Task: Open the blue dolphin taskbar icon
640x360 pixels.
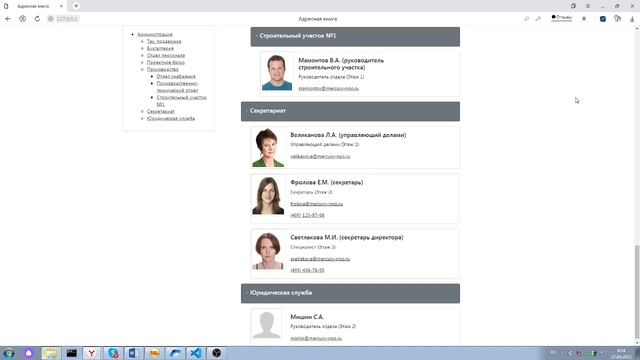Action: [x=175, y=353]
